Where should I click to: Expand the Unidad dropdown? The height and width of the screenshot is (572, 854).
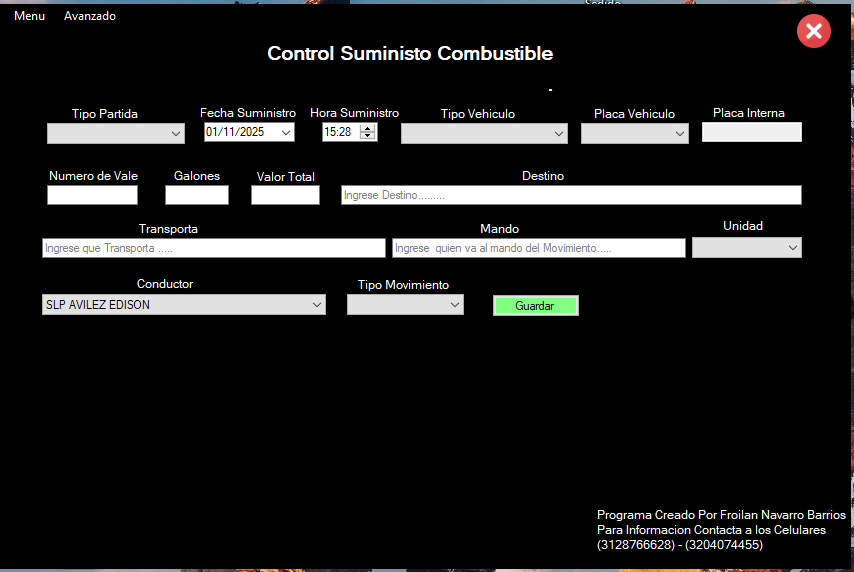point(793,247)
